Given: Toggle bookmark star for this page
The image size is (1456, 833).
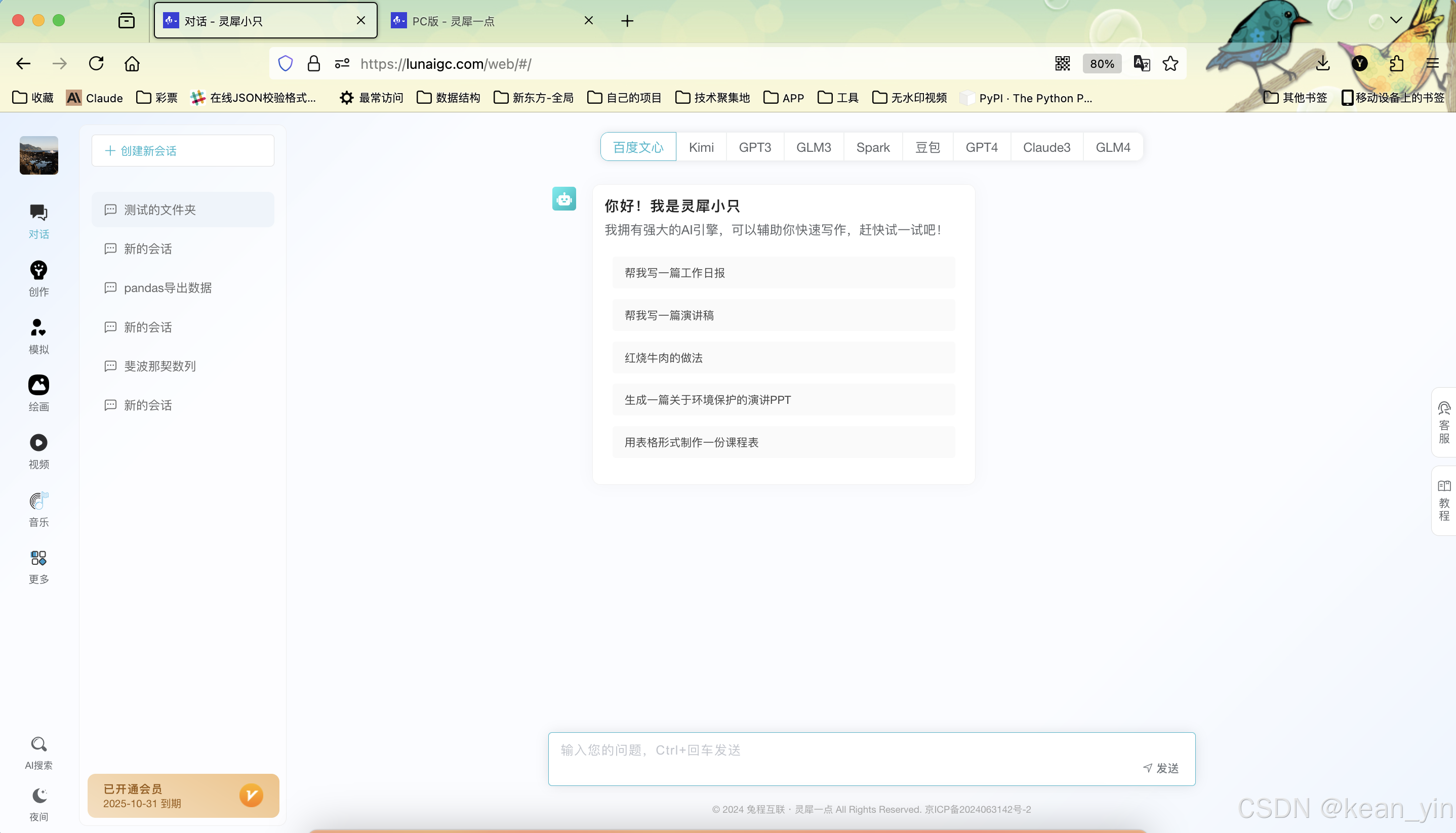Looking at the screenshot, I should point(1170,63).
